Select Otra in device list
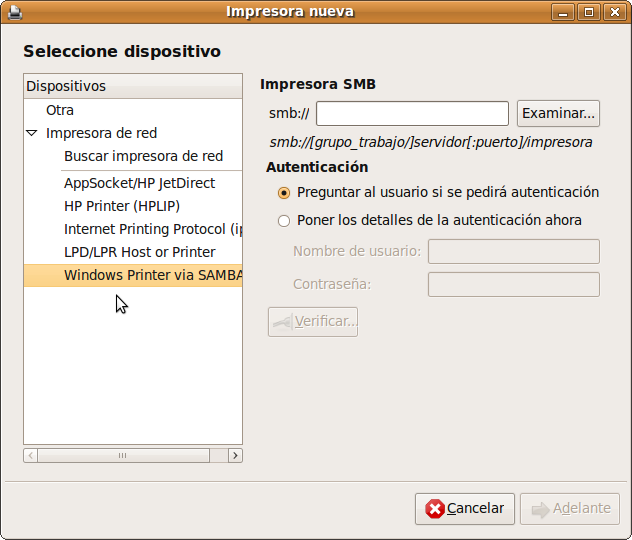 pyautogui.click(x=60, y=110)
